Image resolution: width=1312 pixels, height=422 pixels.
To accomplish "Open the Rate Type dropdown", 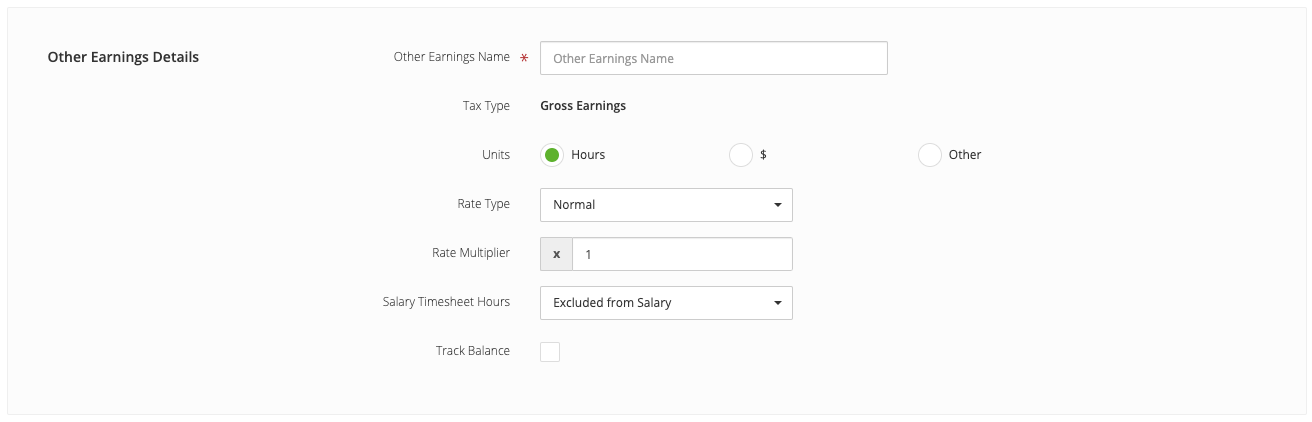I will click(x=666, y=205).
